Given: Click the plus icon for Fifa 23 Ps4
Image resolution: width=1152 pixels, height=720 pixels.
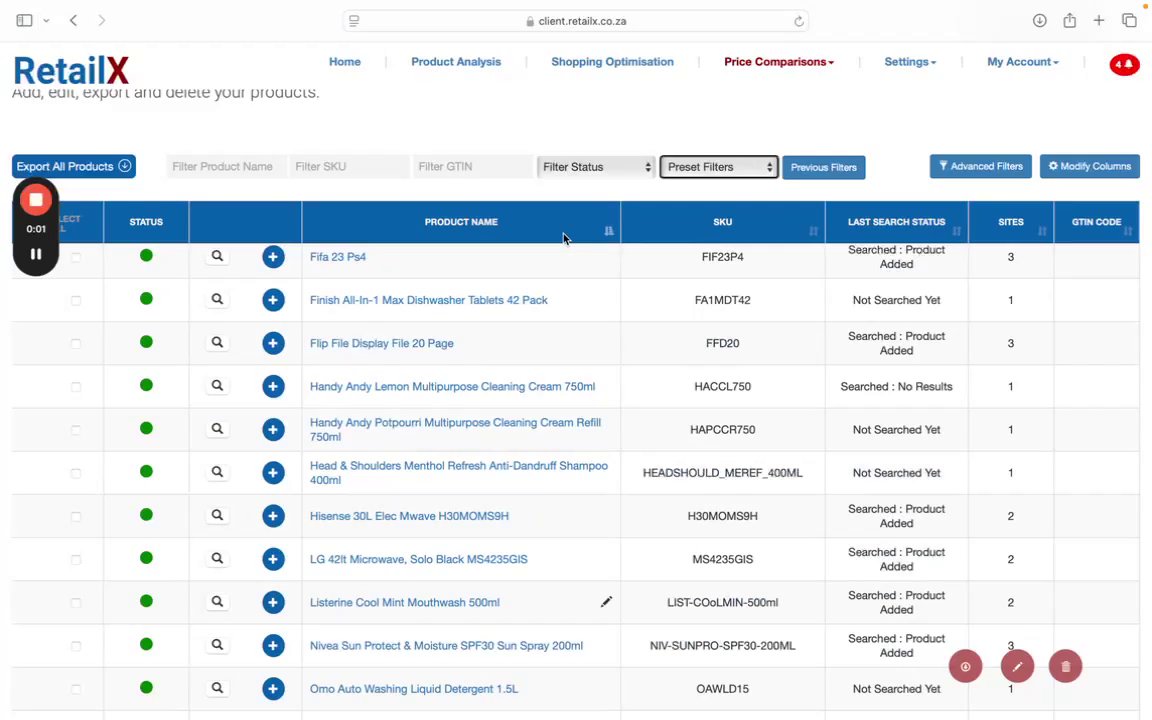Looking at the screenshot, I should [x=273, y=257].
